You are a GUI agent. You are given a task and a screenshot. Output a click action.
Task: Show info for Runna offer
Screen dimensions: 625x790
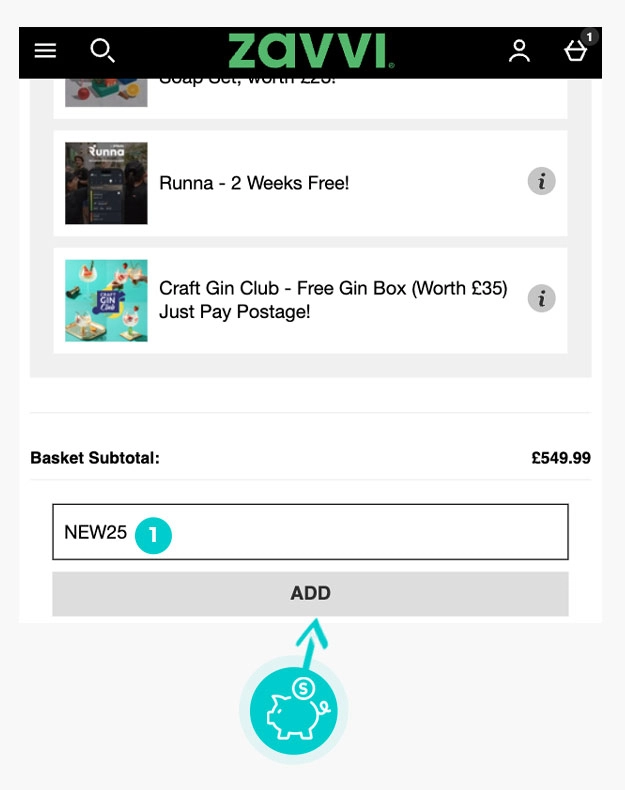[541, 182]
